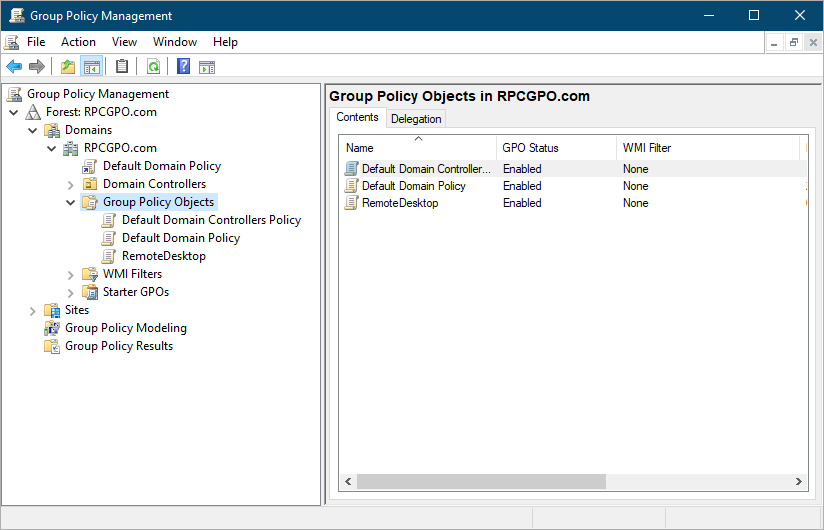This screenshot has width=824, height=530.
Task: Expand the Starter GPOs node
Action: 71,292
